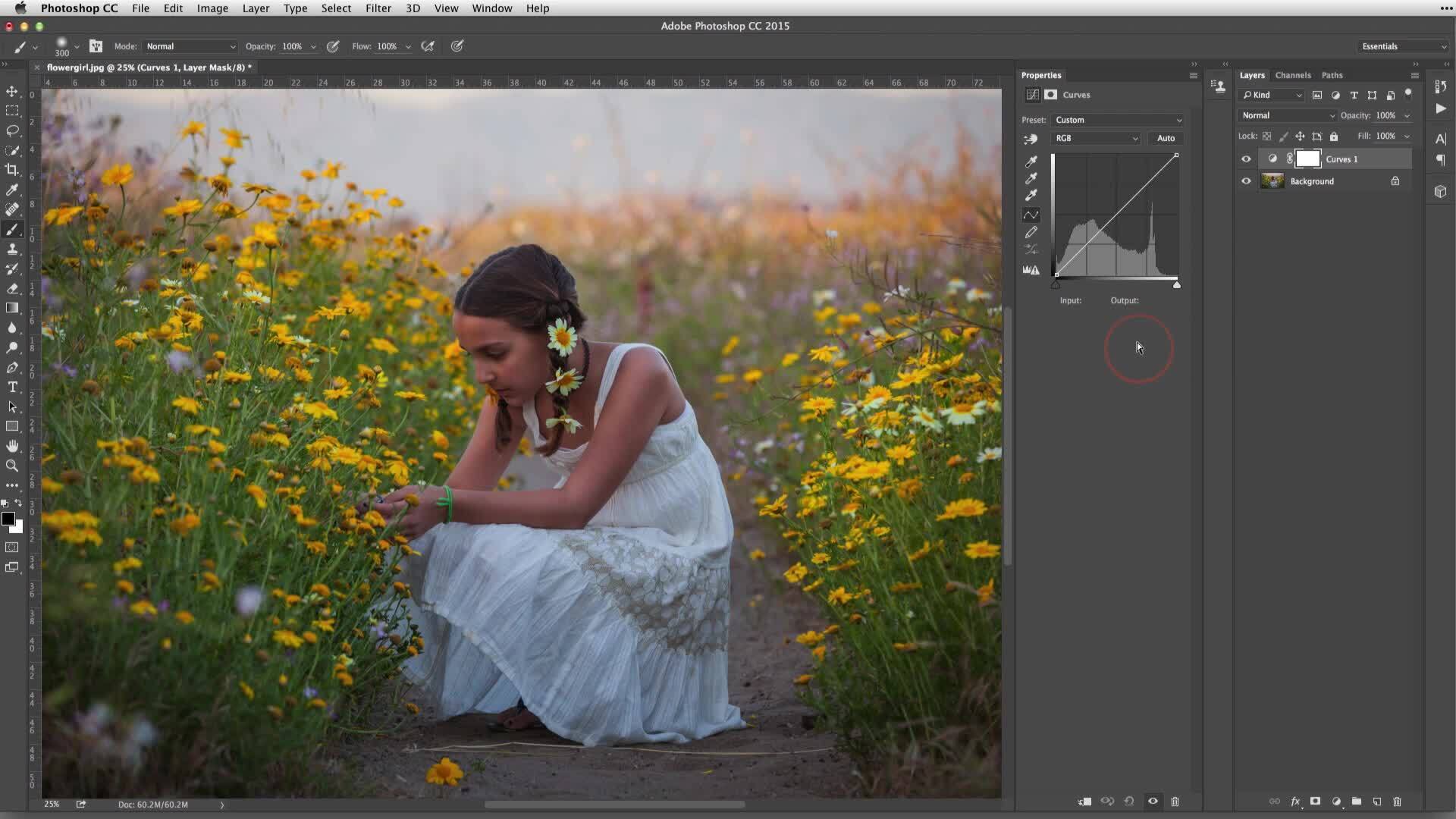Select the Eraser tool
Viewport: 1456px width, 819px height.
click(12, 288)
